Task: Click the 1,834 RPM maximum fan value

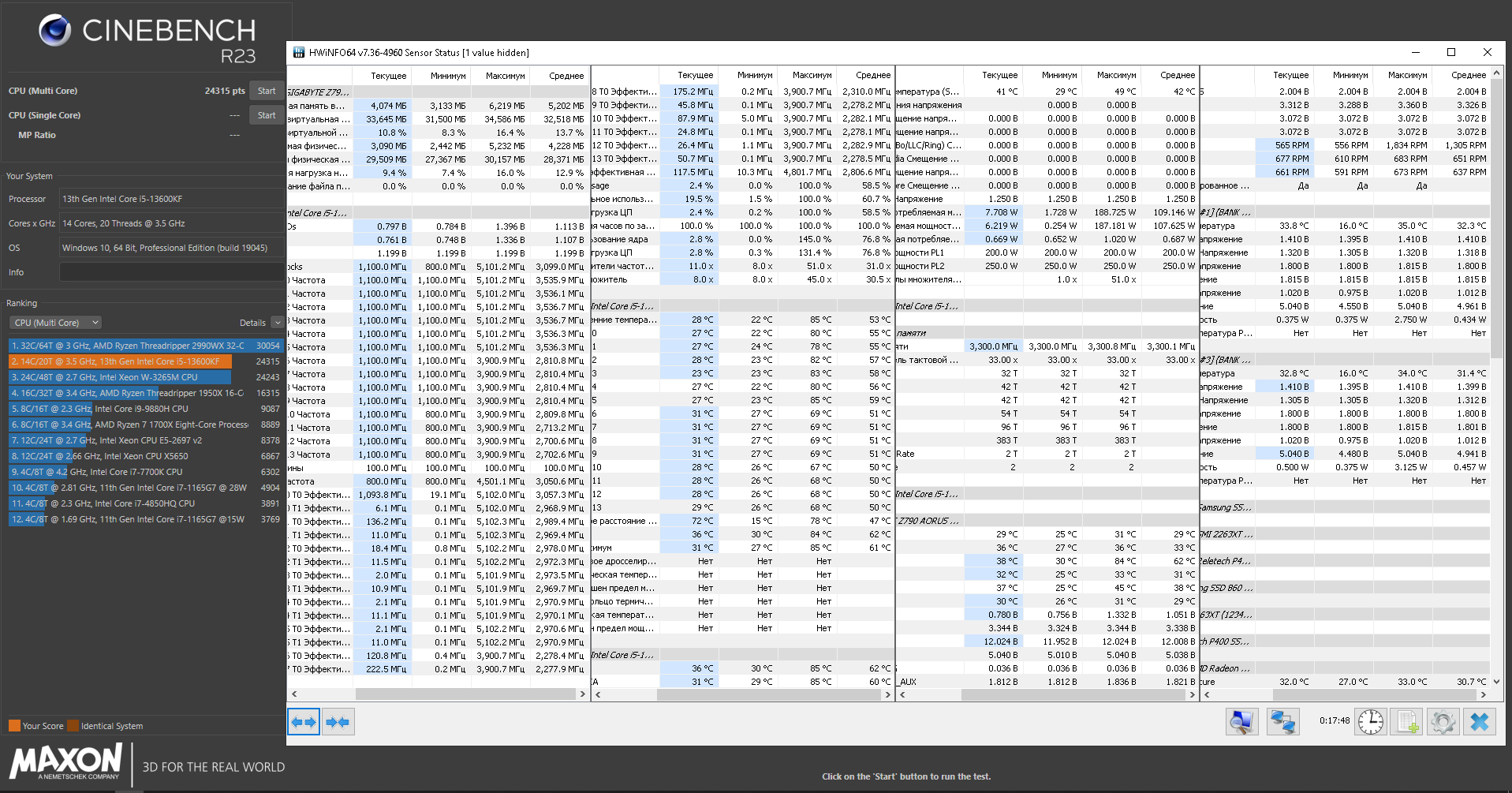Action: click(1406, 145)
